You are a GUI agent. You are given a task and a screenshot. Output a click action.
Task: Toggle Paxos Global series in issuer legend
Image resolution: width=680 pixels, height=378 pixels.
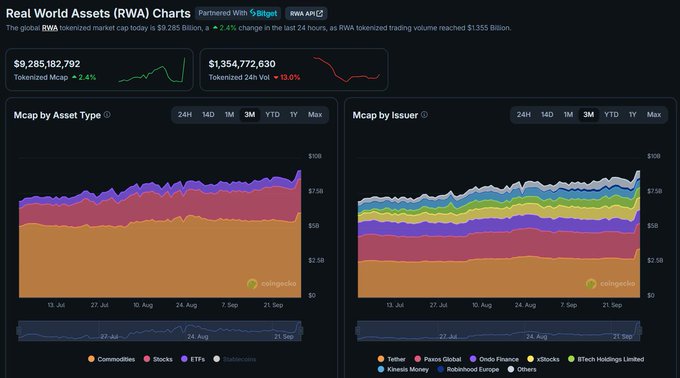point(438,359)
